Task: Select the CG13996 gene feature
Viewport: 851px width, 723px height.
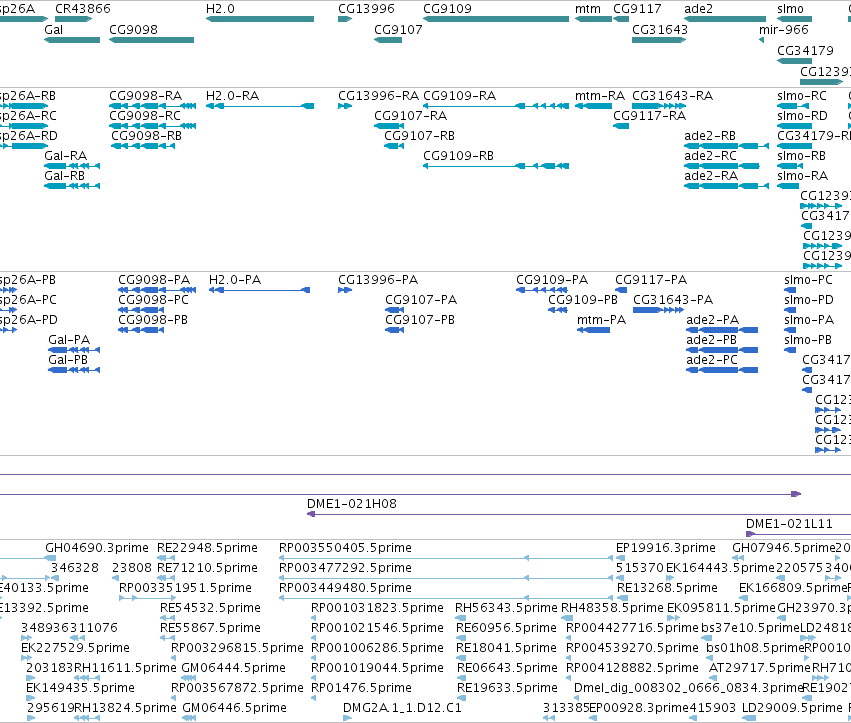Action: [x=345, y=19]
